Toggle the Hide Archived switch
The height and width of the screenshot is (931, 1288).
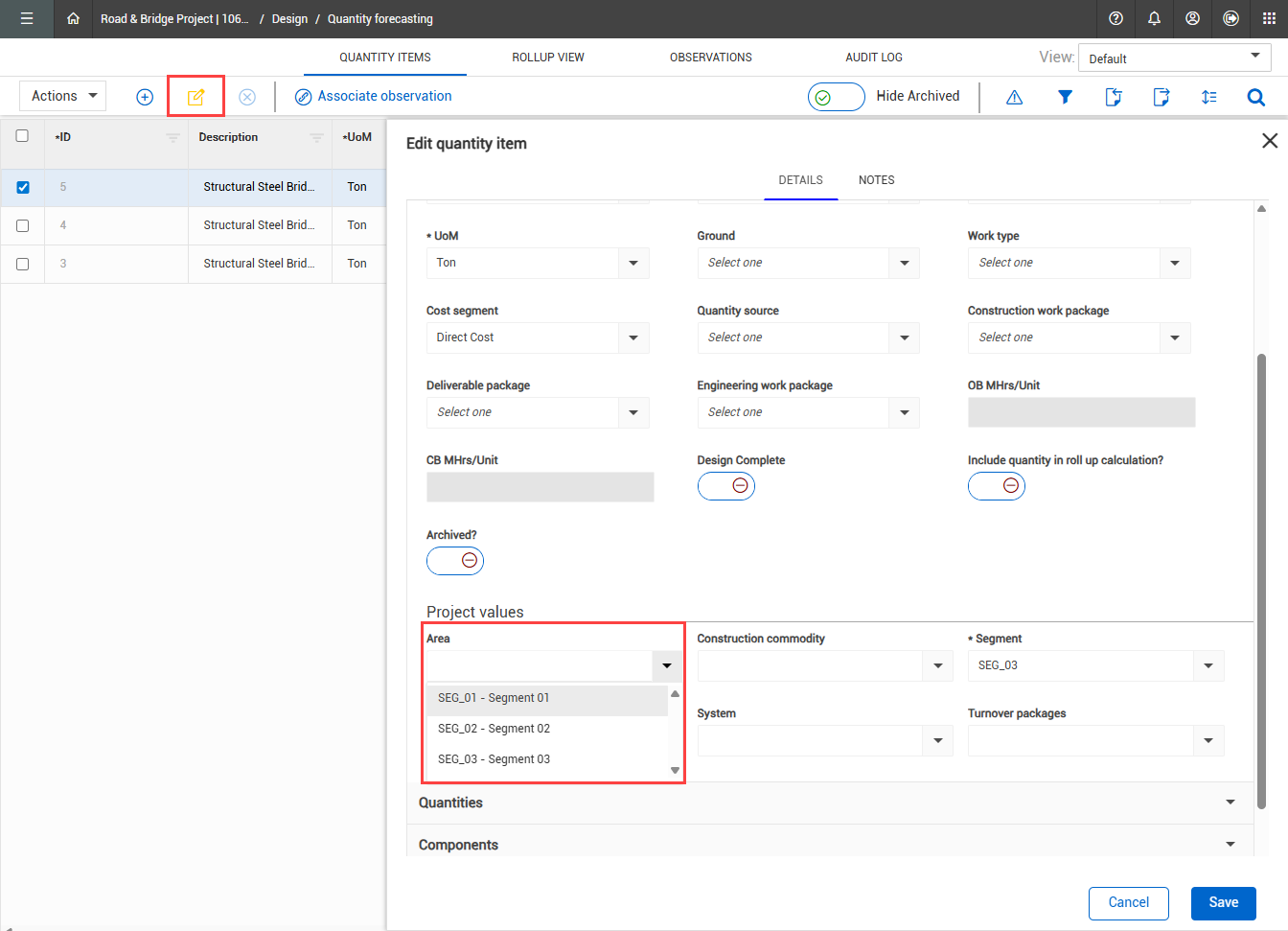point(836,97)
